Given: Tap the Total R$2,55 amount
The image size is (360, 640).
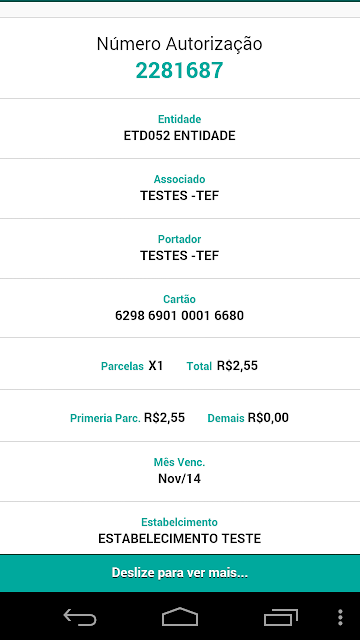Looking at the screenshot, I should click(x=237, y=366).
